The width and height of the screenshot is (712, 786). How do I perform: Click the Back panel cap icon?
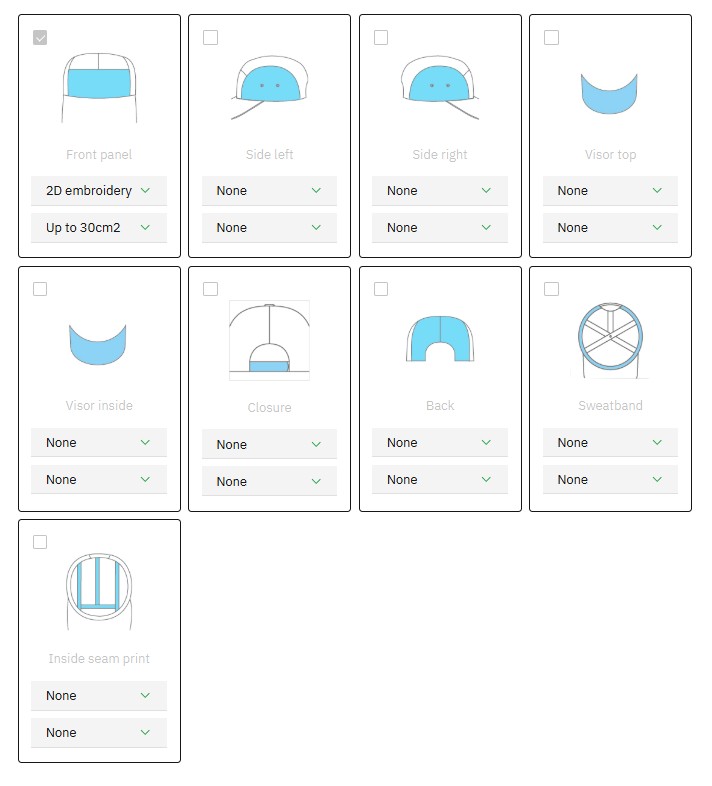tap(440, 338)
